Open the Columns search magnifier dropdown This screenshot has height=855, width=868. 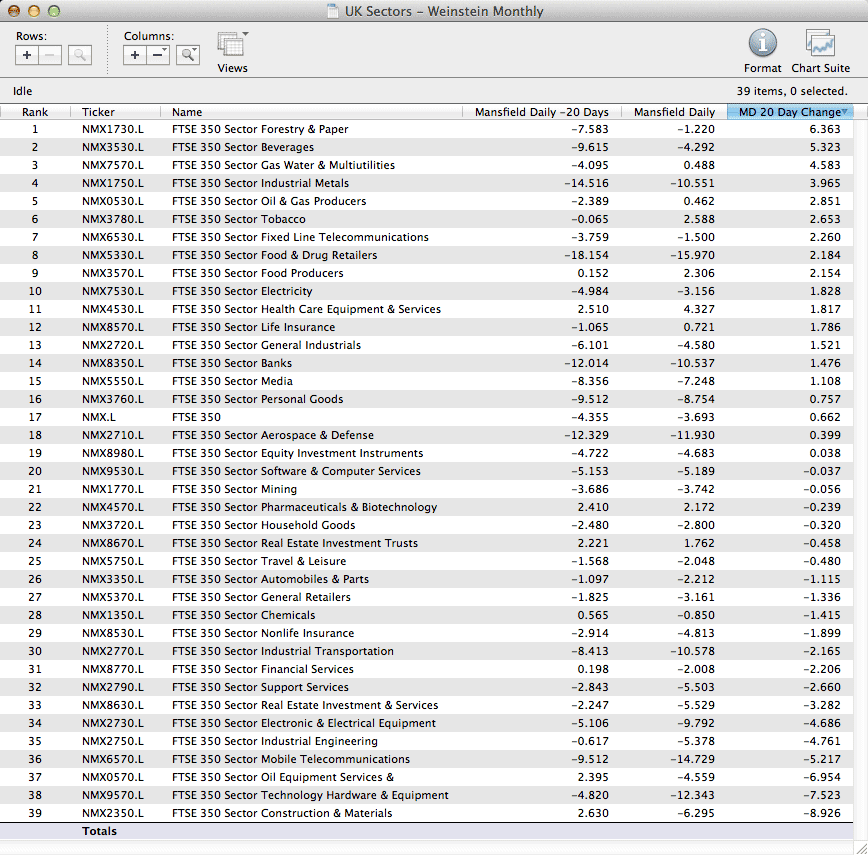coord(187,55)
